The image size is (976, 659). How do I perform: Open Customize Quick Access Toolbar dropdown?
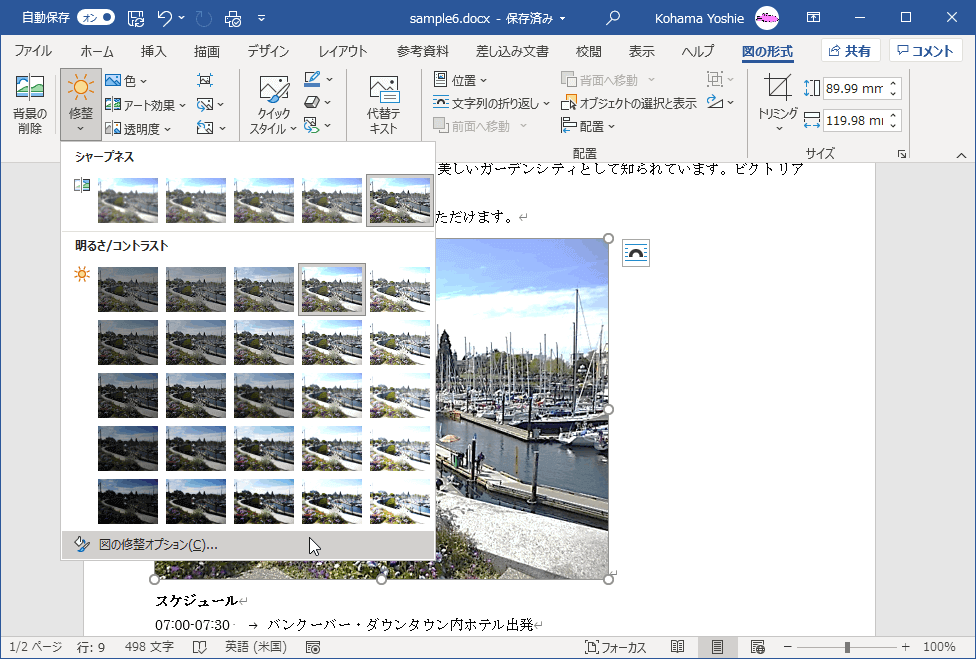tap(261, 18)
